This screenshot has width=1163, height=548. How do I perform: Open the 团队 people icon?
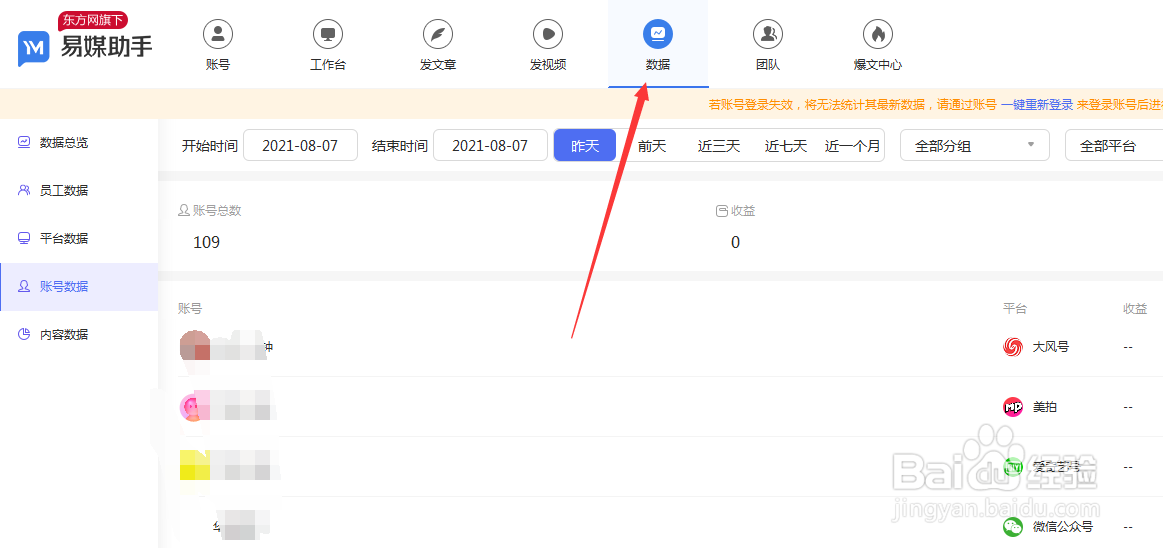[768, 33]
